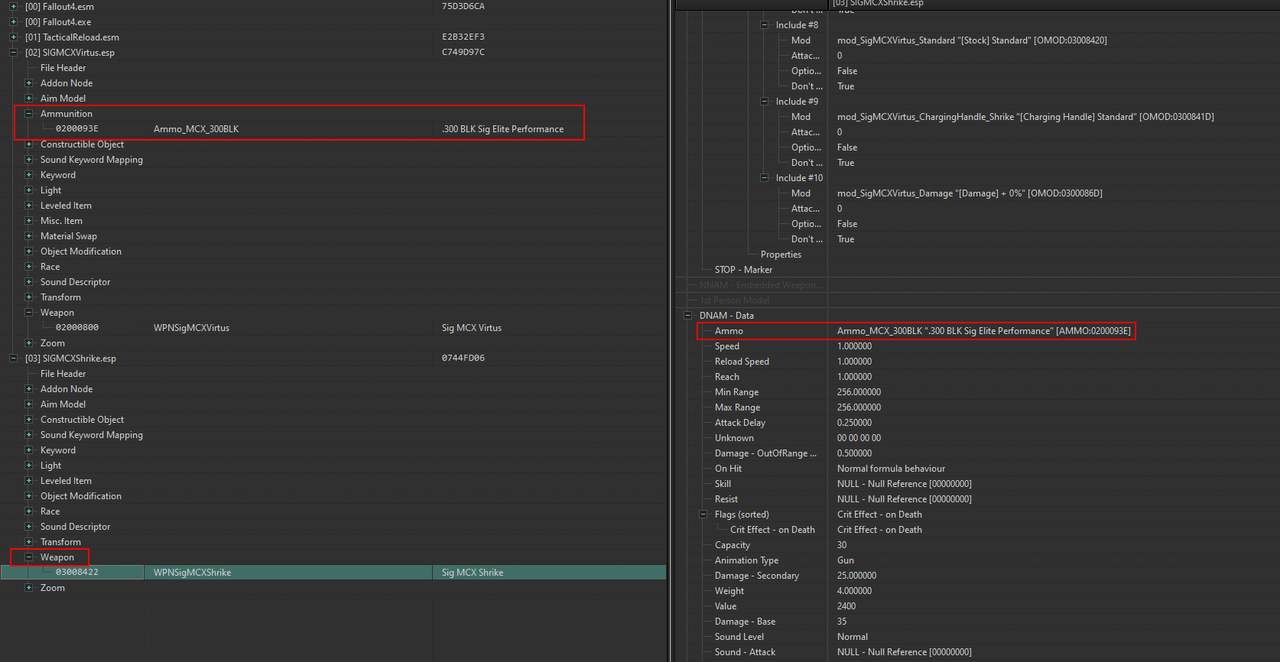The height and width of the screenshot is (662, 1280).
Task: Expand Race group under SIGMCXVirtus.esp
Action: click(x=30, y=267)
